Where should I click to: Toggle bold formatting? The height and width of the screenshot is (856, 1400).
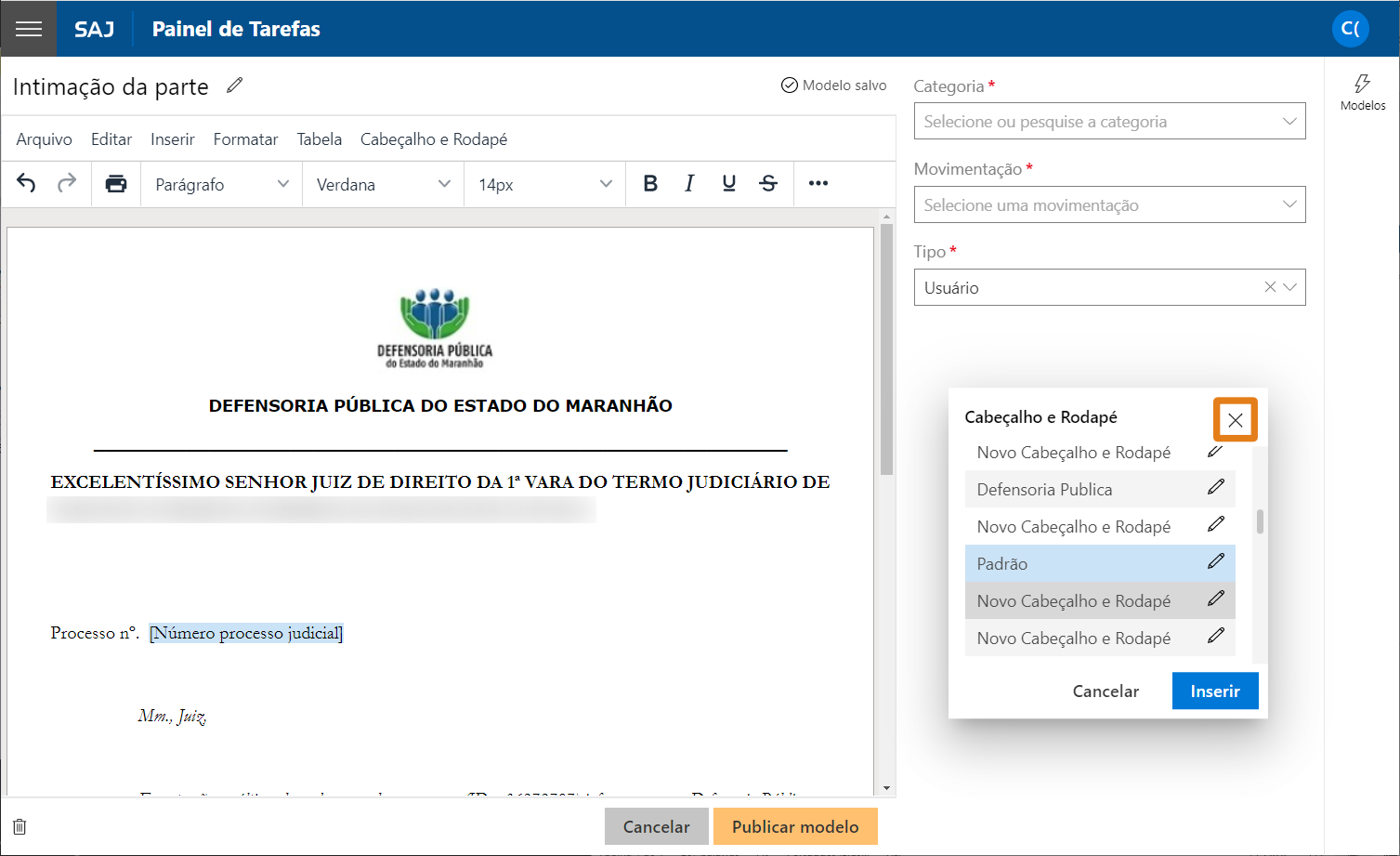click(x=650, y=183)
